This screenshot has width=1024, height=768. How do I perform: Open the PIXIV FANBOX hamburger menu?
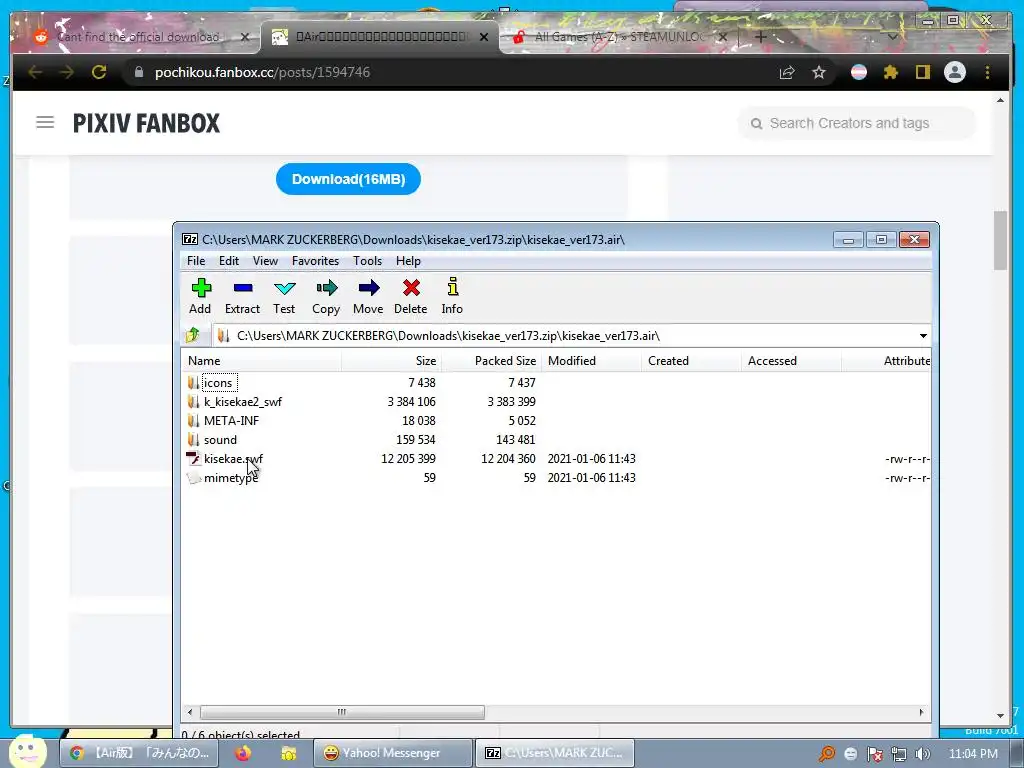pos(45,122)
